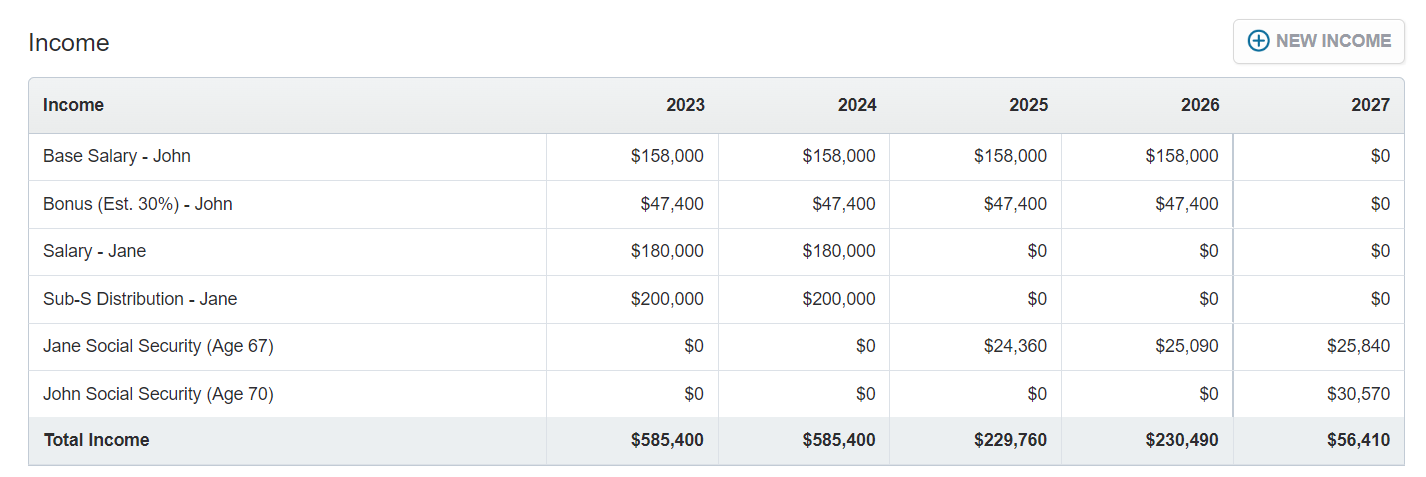The width and height of the screenshot is (1426, 477).
Task: Click the plus icon on New Income
Action: tap(1258, 41)
